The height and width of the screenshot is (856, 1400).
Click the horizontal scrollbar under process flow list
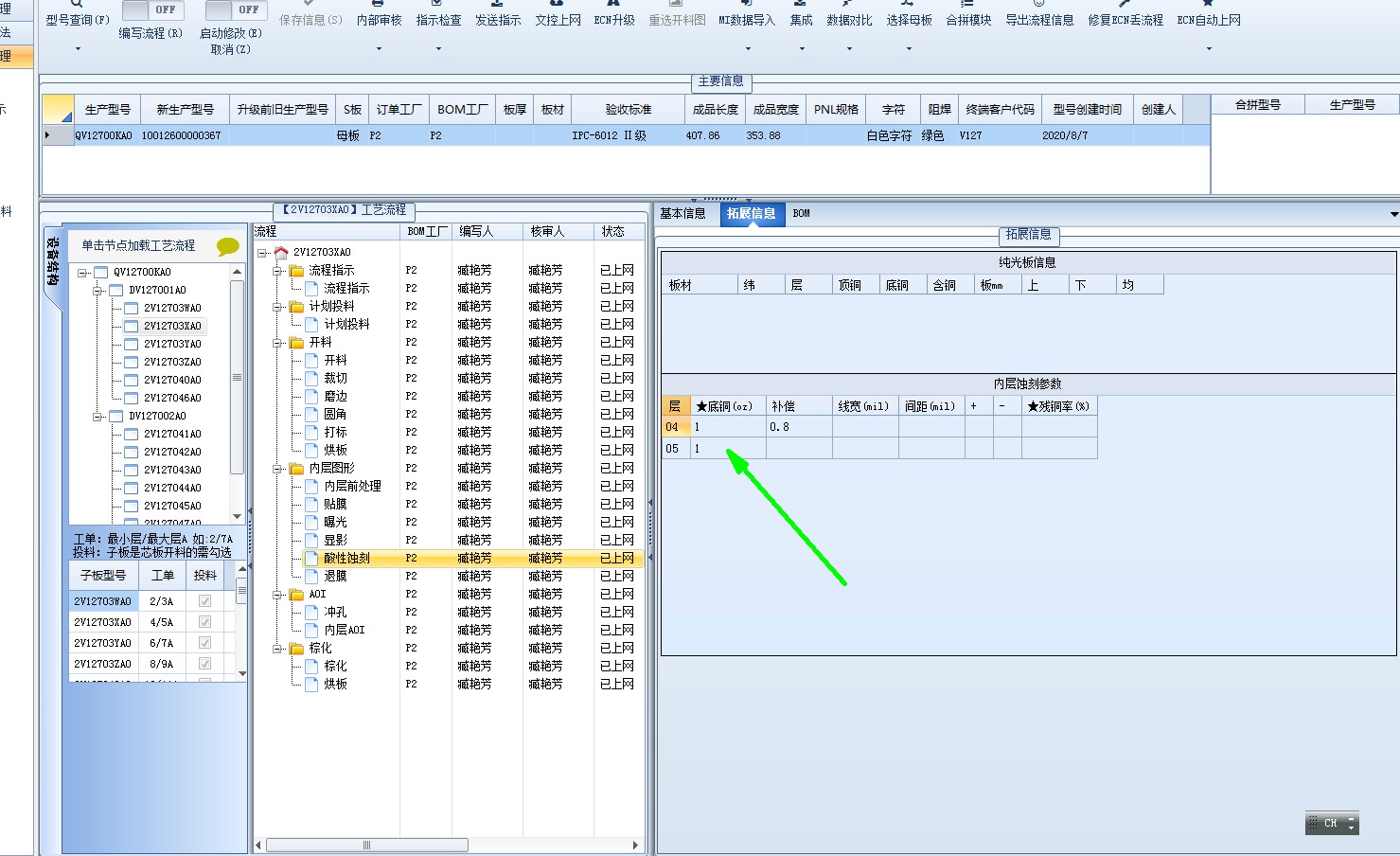click(x=367, y=845)
